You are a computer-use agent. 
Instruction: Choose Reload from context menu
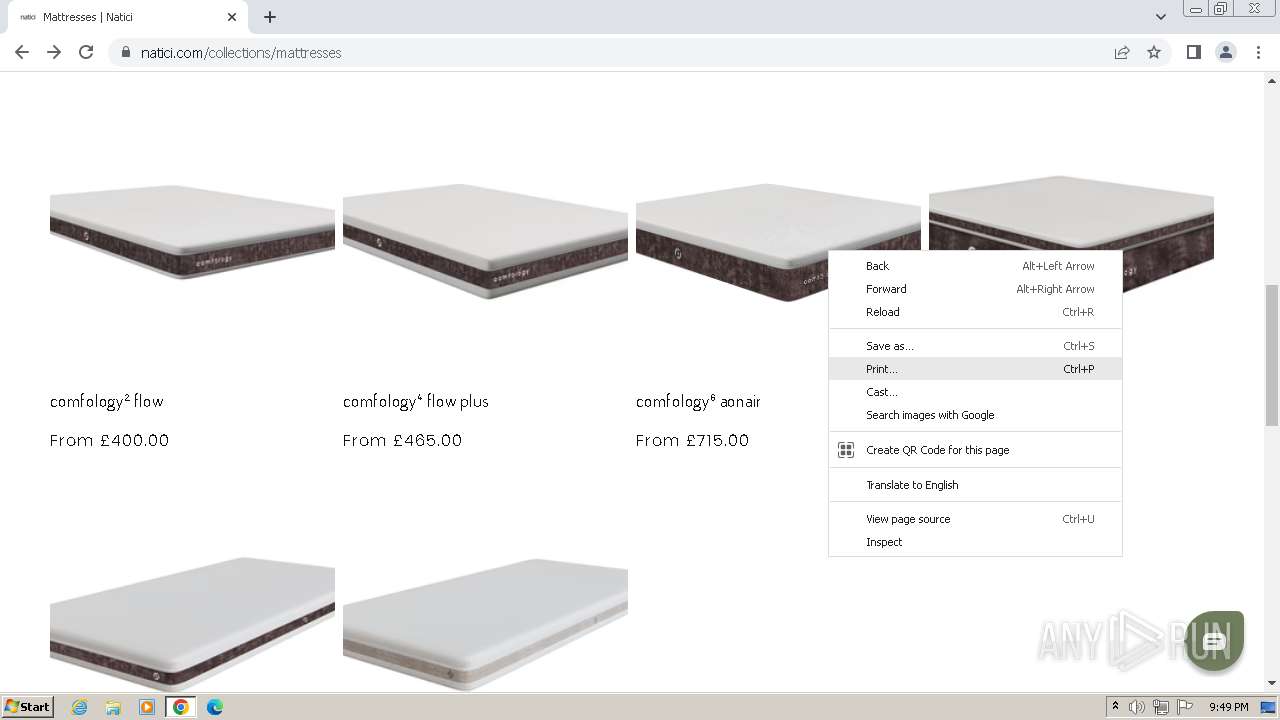[975, 312]
